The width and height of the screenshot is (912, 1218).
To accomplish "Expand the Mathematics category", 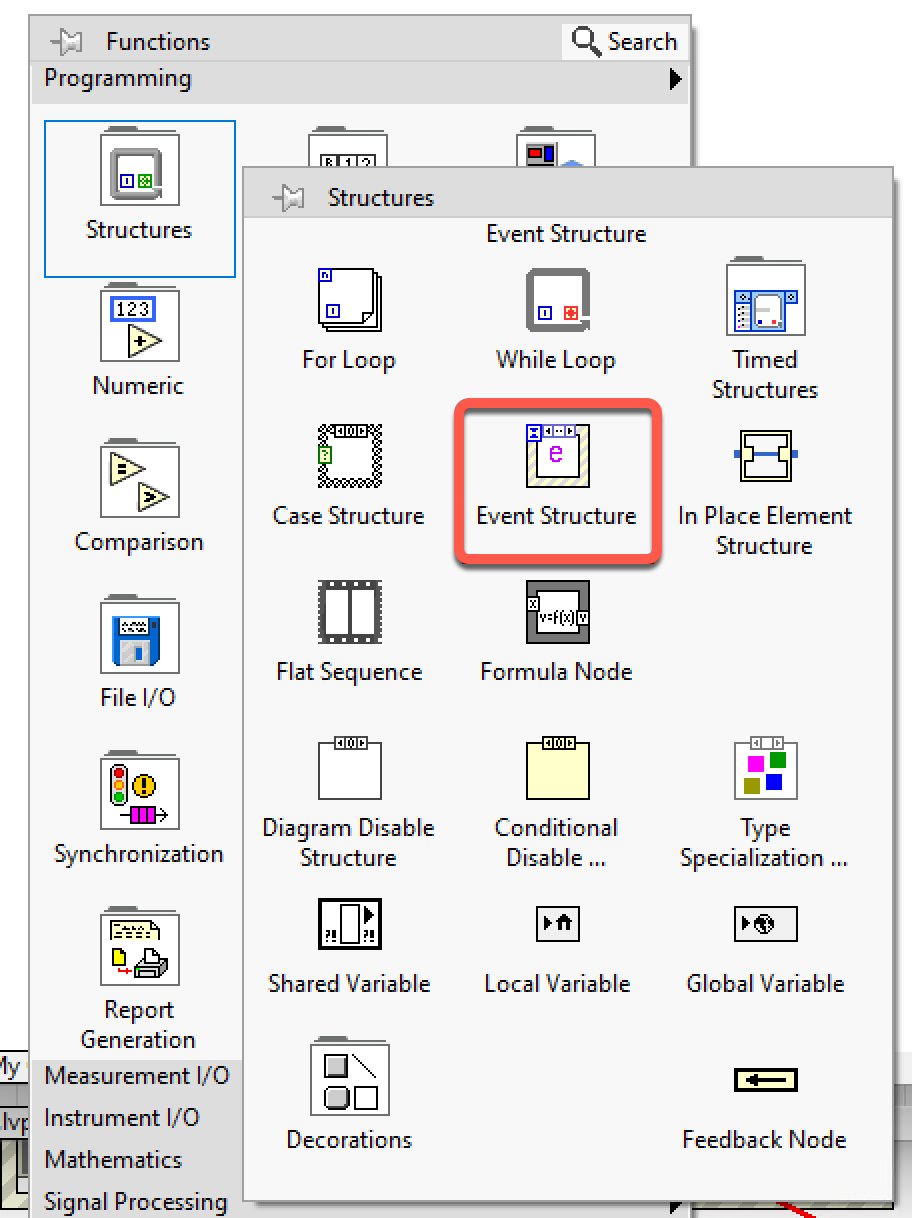I will [x=113, y=1160].
